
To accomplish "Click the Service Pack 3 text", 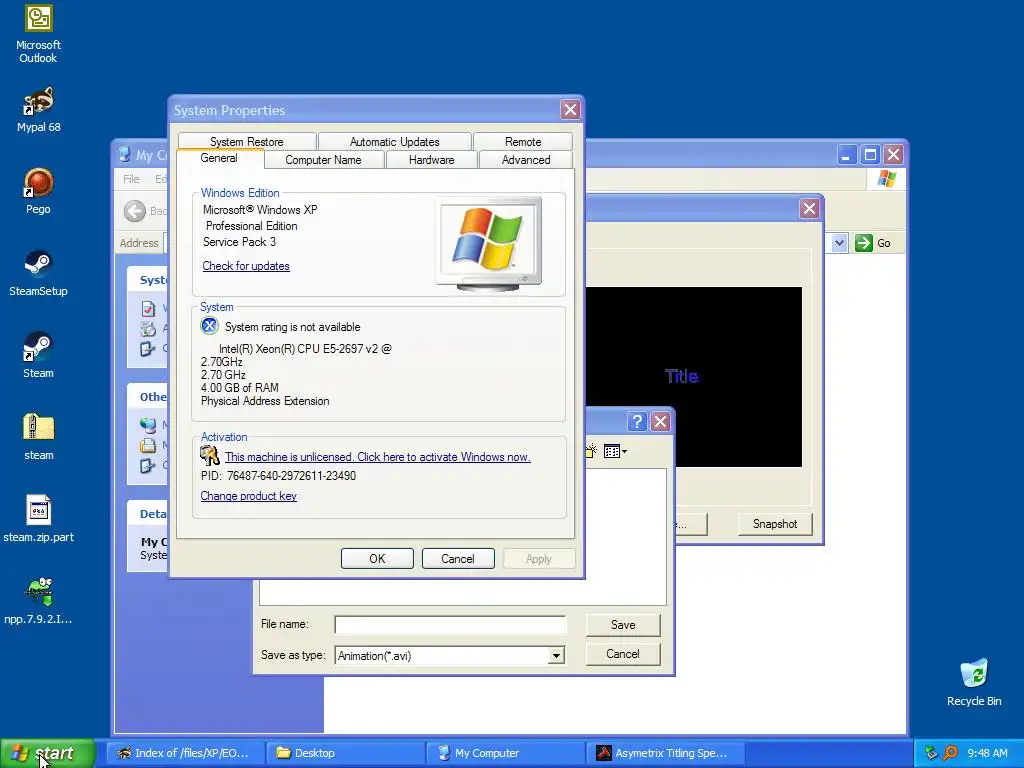I will coord(239,242).
